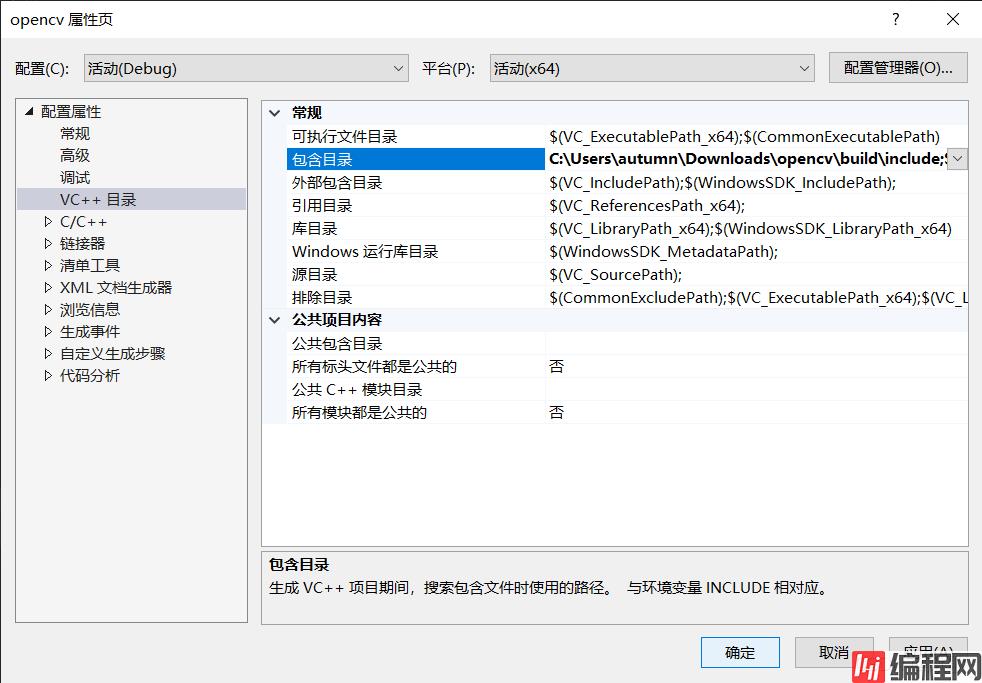982x683 pixels.
Task: Collapse the 配置属性 tree node
Action: [29, 112]
